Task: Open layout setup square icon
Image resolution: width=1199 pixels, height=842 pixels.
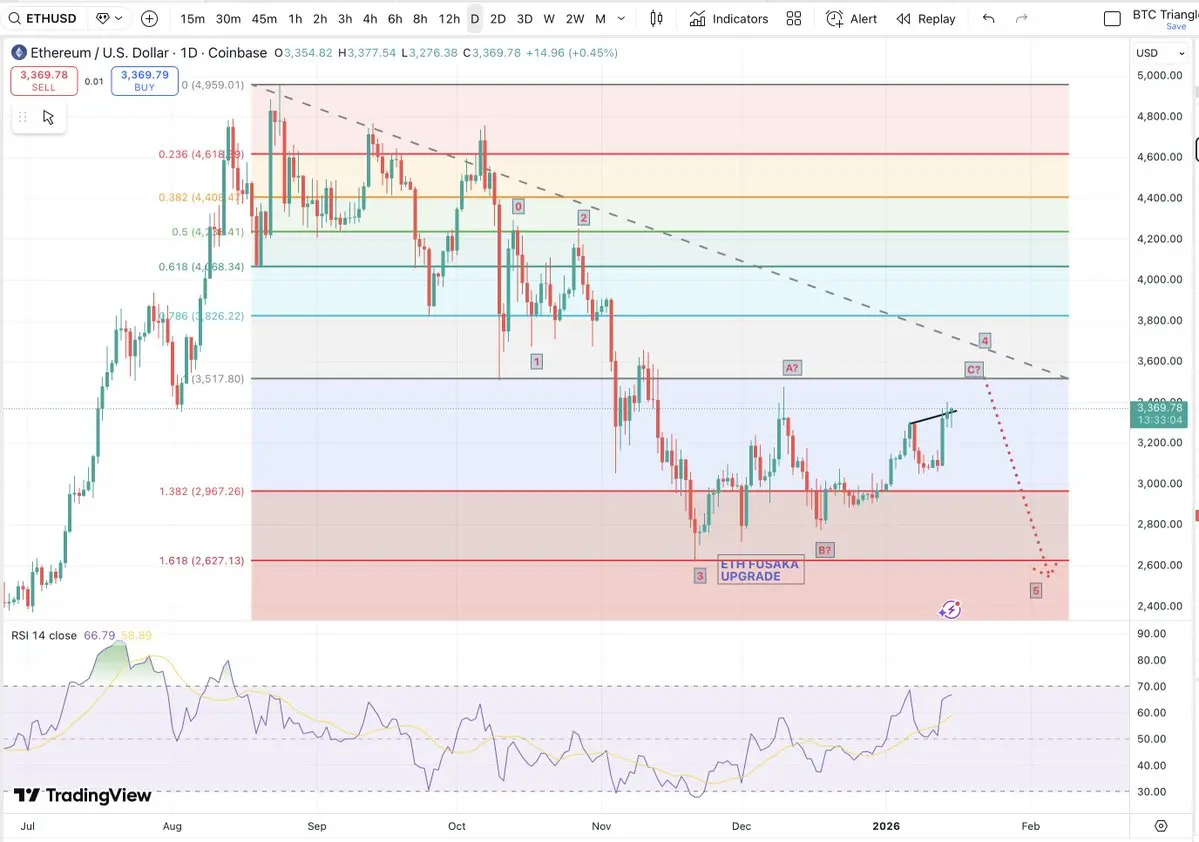Action: click(x=1113, y=18)
